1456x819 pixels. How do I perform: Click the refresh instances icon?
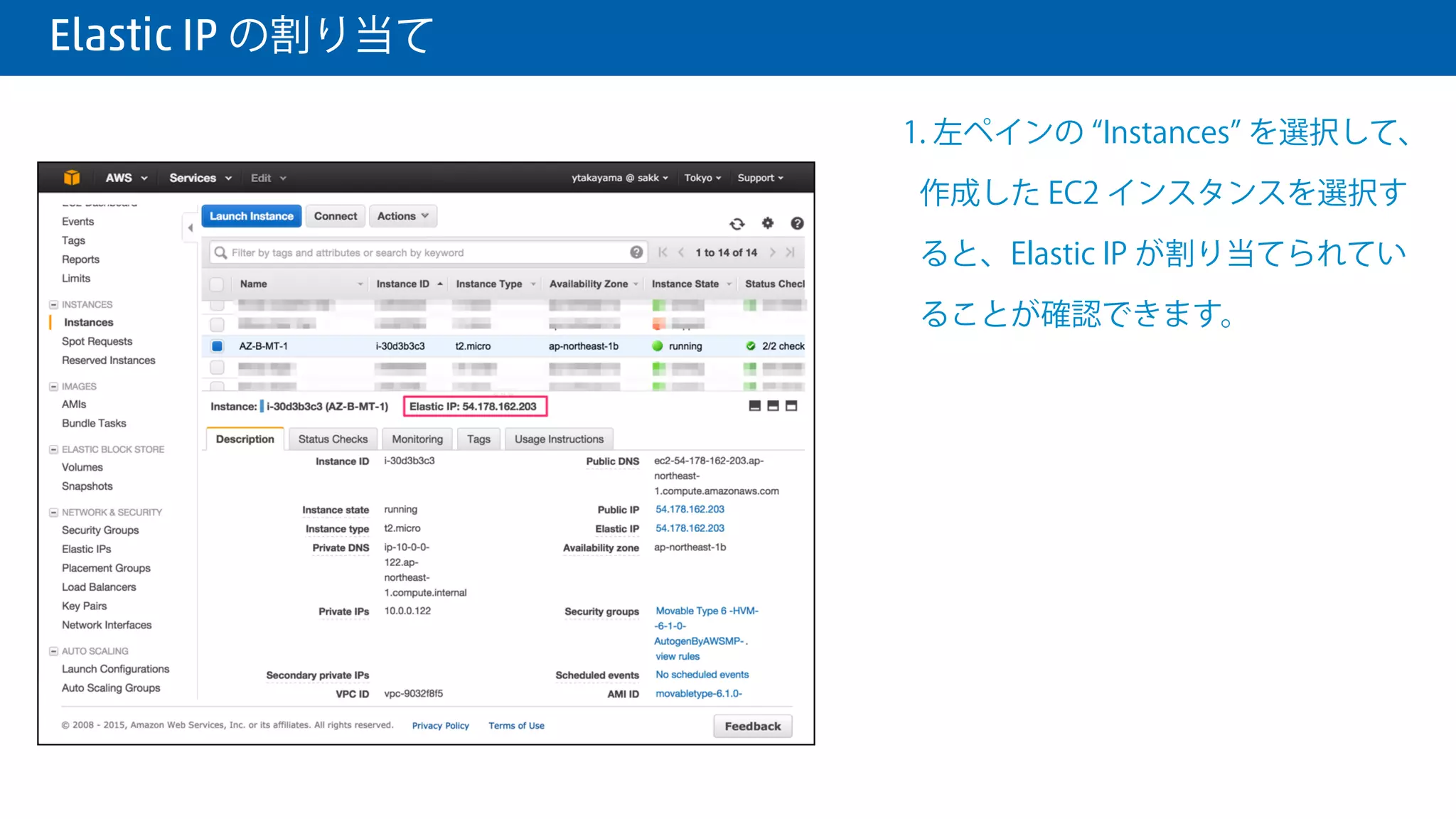[737, 224]
